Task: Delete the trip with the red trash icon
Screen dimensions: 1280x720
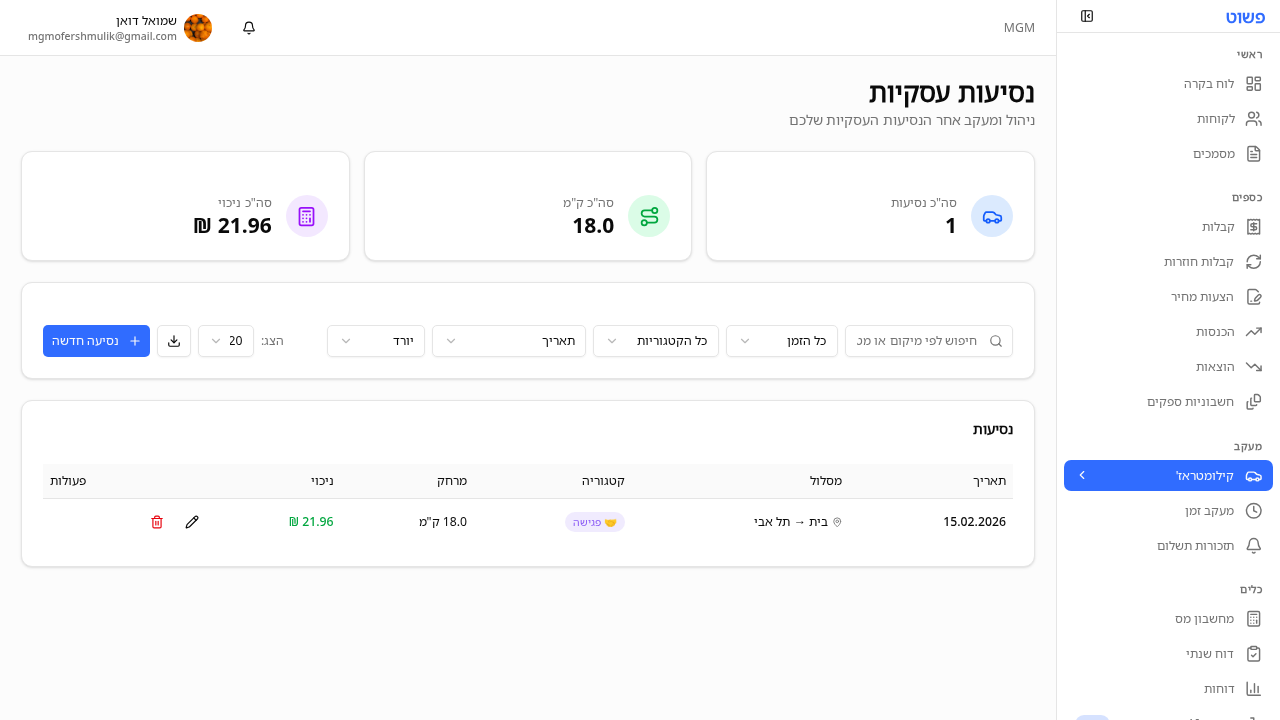Action: point(157,521)
